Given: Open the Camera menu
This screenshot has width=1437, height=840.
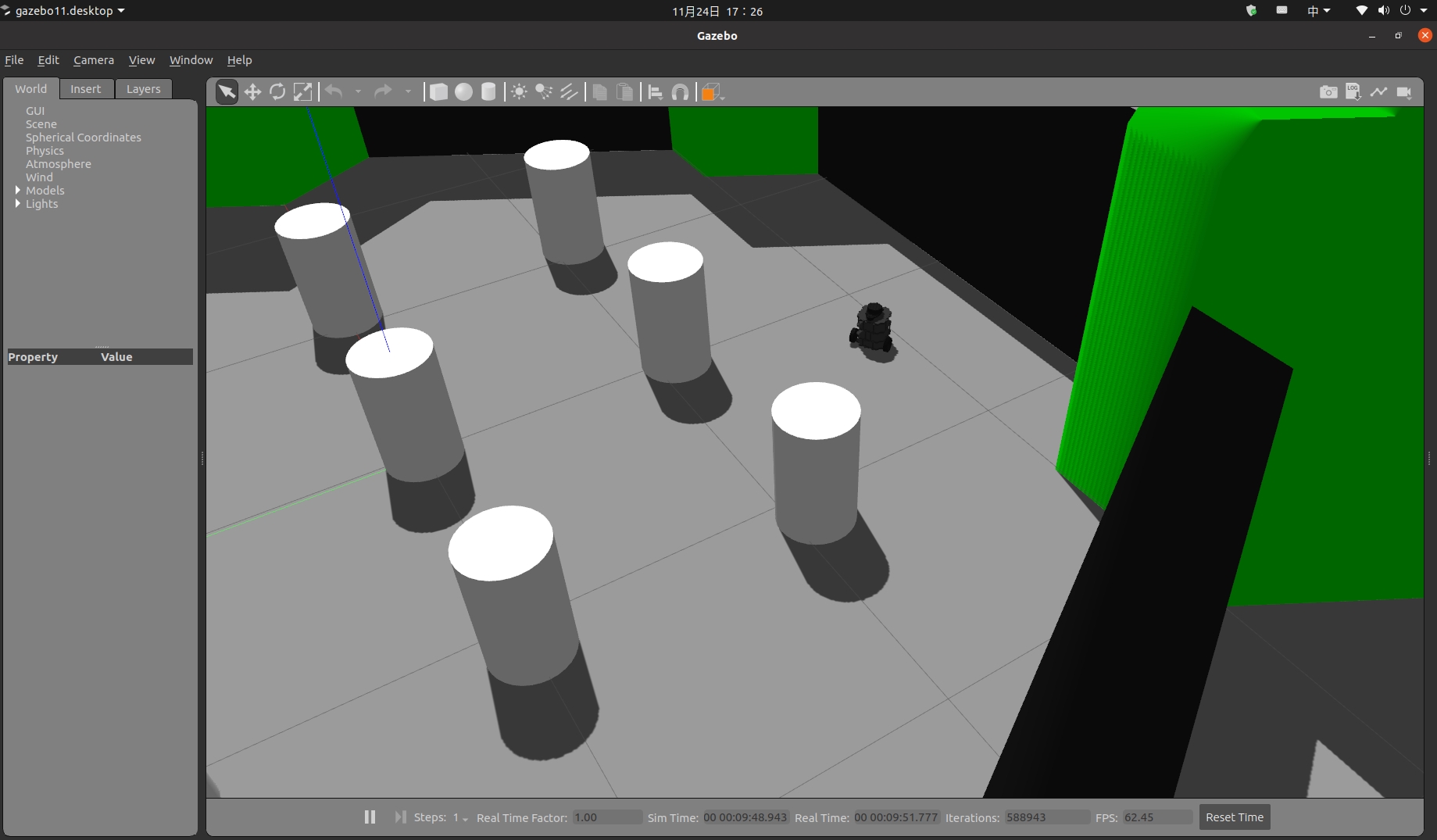Looking at the screenshot, I should pyautogui.click(x=93, y=60).
